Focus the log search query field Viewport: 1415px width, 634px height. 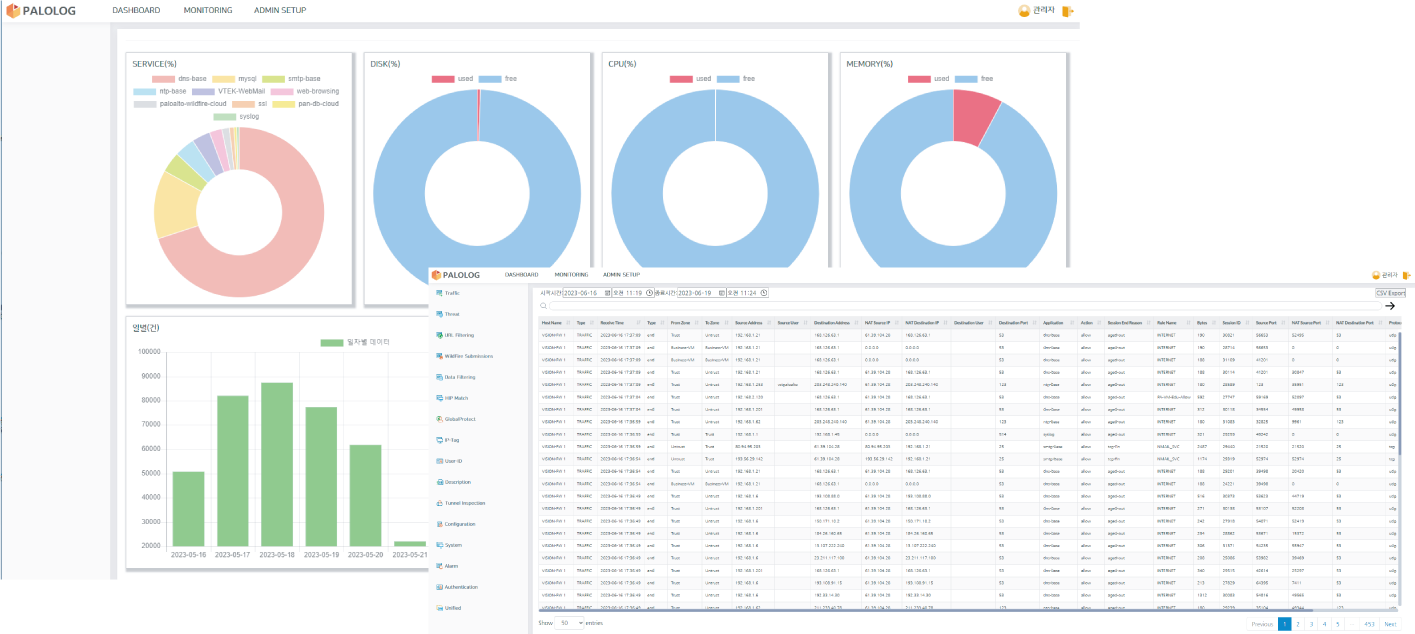coord(963,306)
